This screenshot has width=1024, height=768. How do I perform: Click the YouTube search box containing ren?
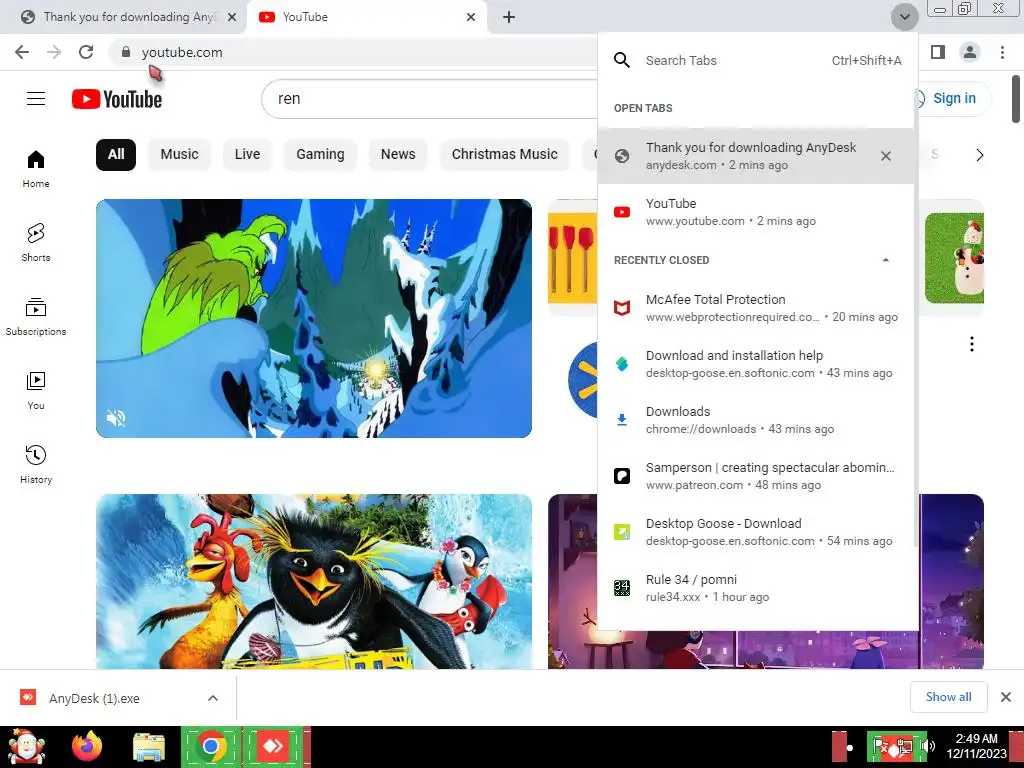(x=431, y=99)
